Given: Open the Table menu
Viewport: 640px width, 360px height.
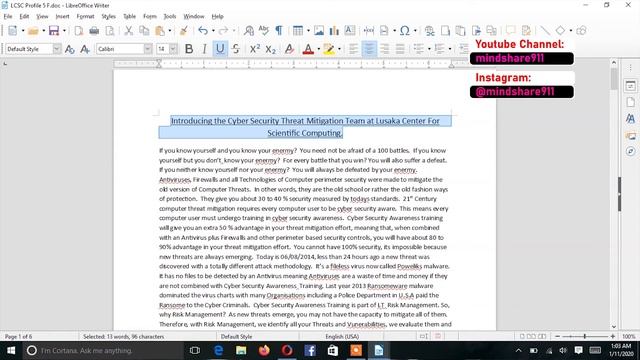Looking at the screenshot, I should pos(129,16).
